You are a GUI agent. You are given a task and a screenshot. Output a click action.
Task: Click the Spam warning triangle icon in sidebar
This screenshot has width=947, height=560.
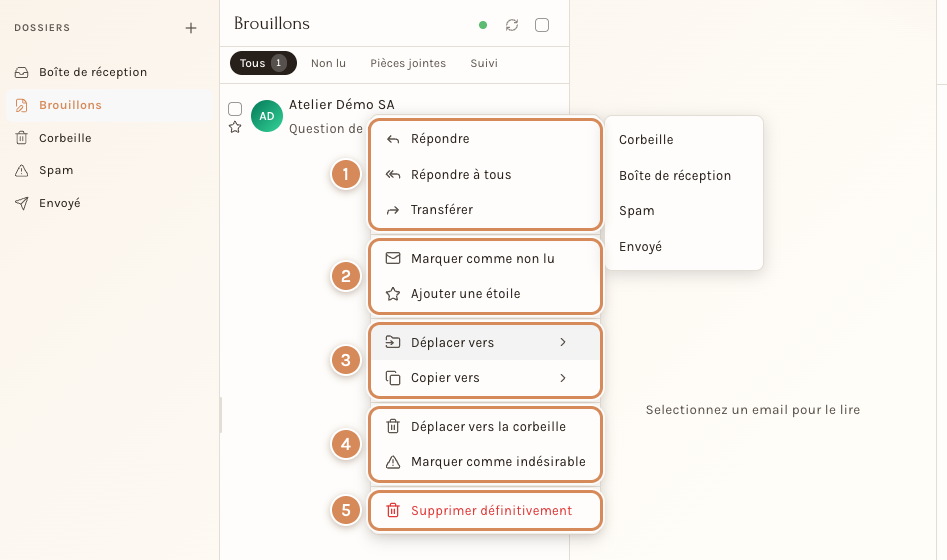tap(22, 170)
